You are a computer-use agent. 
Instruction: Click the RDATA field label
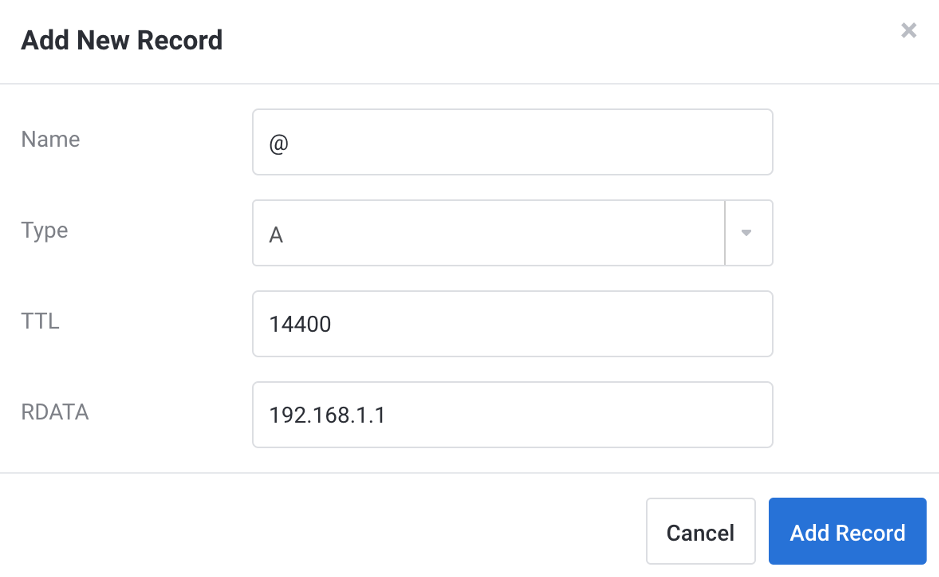(55, 412)
